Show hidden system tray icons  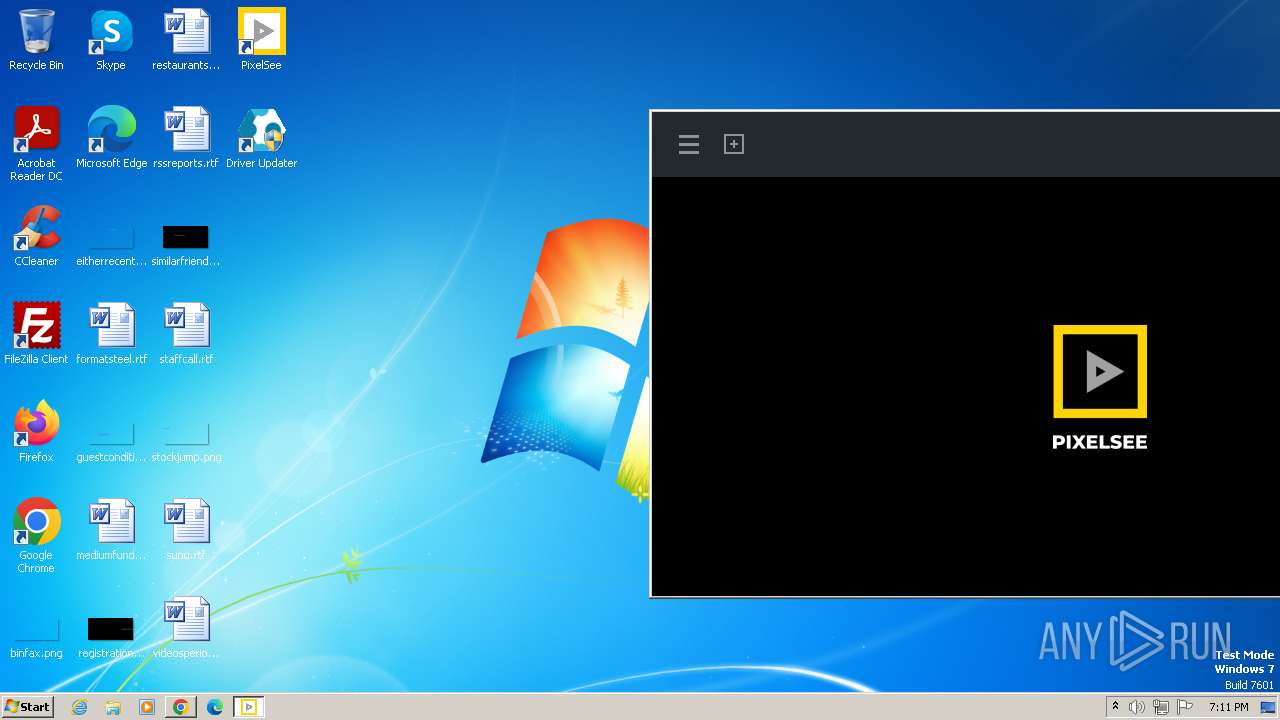click(x=1115, y=707)
